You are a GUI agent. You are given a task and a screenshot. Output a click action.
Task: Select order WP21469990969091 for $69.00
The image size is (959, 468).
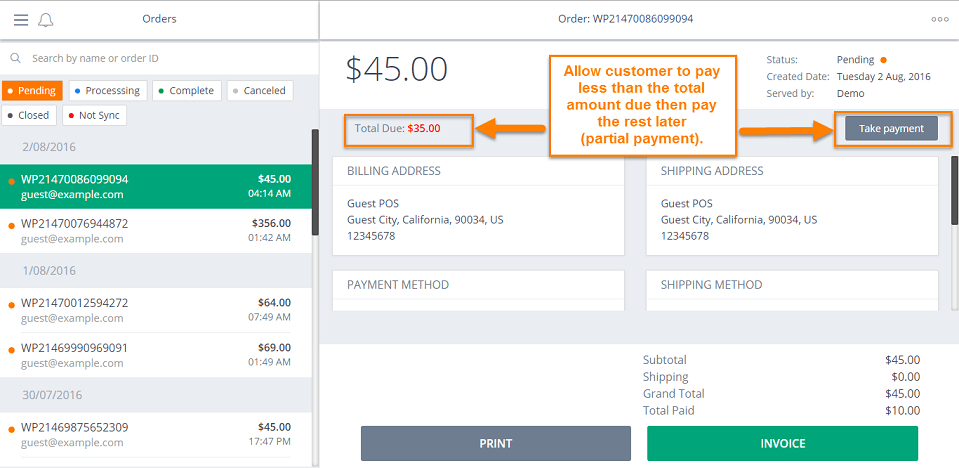click(155, 355)
